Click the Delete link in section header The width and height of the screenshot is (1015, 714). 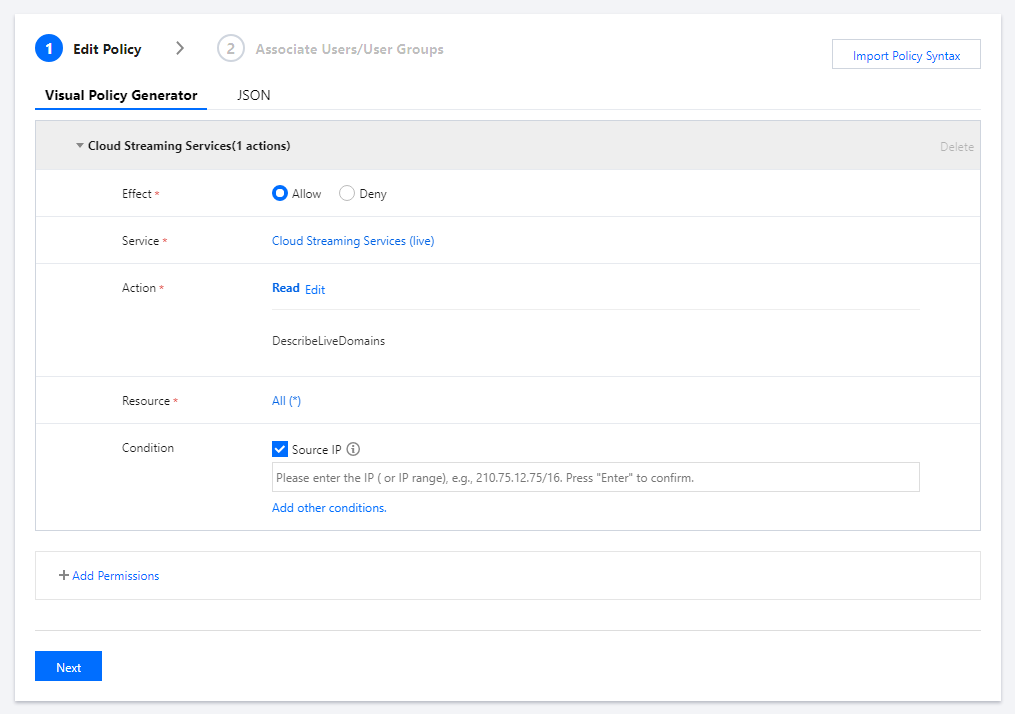click(956, 147)
